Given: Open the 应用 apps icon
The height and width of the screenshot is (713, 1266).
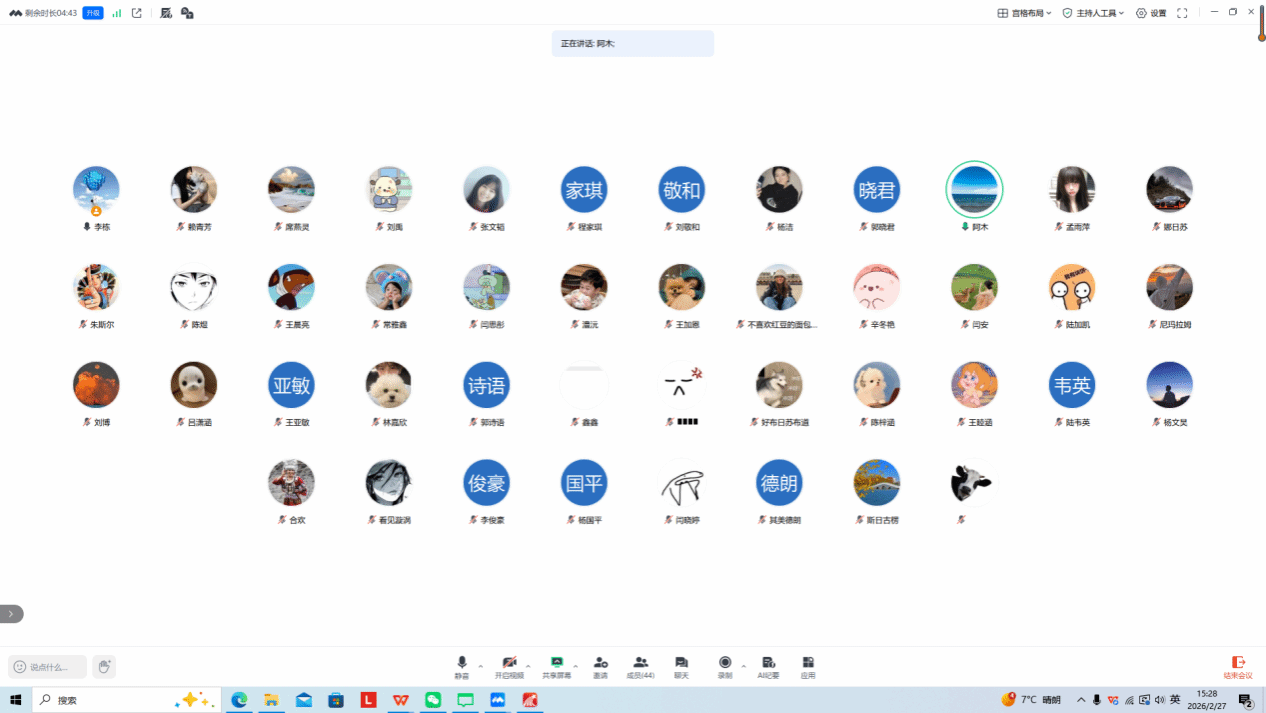Looking at the screenshot, I should (x=808, y=664).
